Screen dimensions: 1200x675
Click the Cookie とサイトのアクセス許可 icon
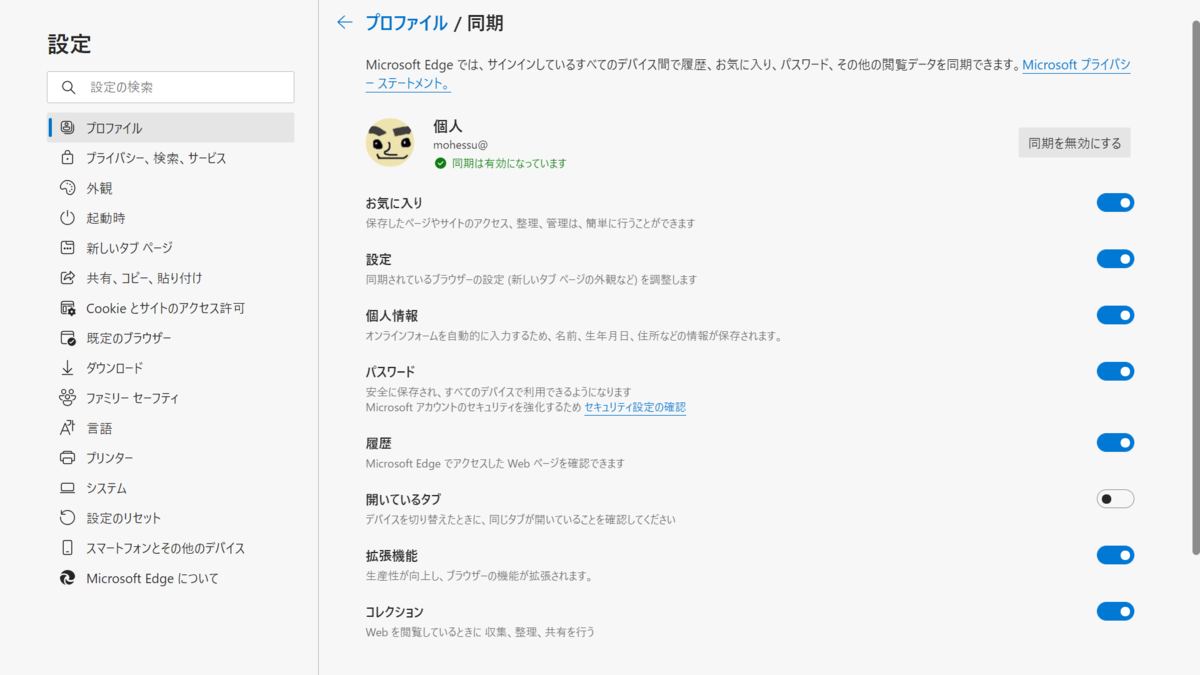[67, 308]
